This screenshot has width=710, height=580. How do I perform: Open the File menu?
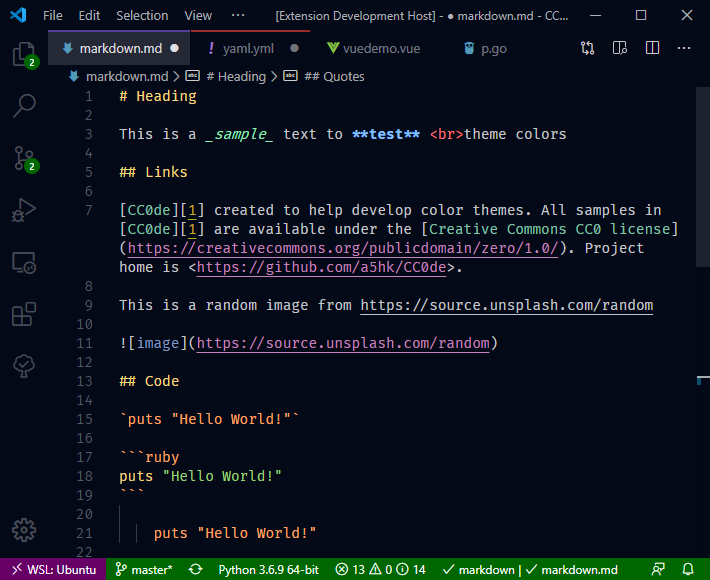(x=53, y=16)
